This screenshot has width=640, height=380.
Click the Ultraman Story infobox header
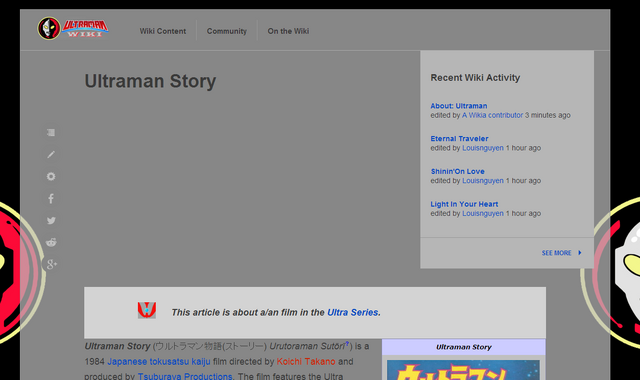click(464, 347)
